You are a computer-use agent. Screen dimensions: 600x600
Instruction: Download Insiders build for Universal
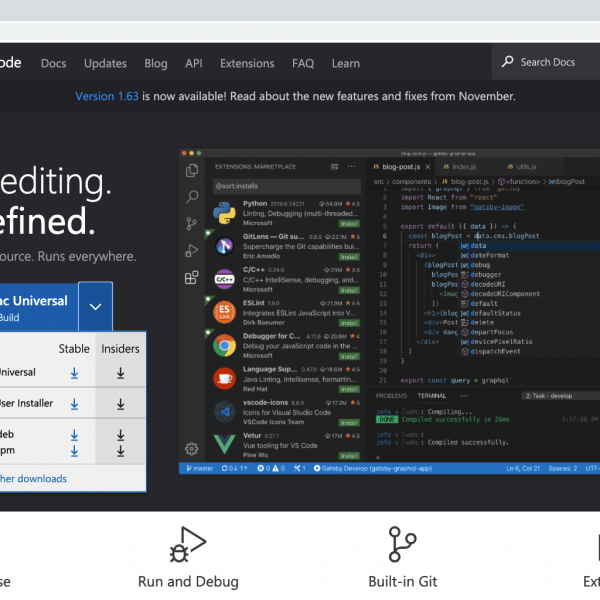pyautogui.click(x=120, y=373)
